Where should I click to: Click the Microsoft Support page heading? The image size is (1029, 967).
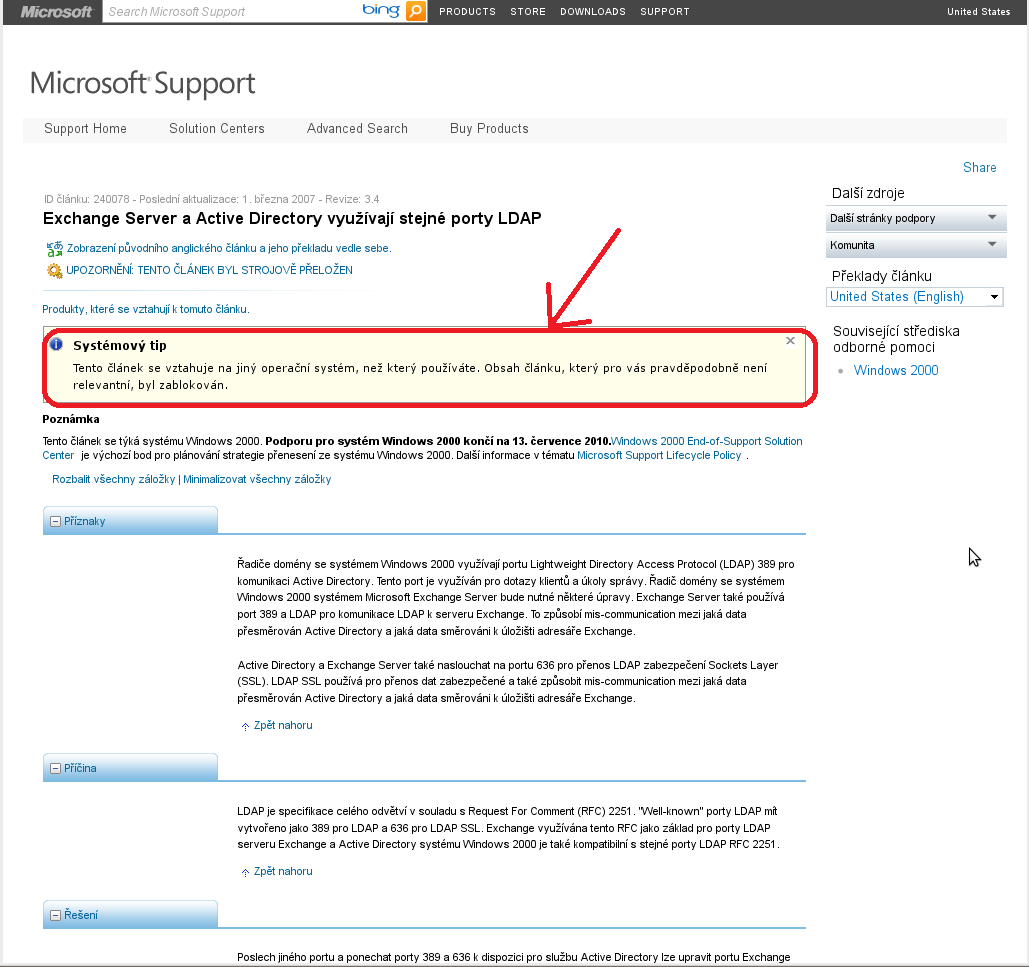[x=142, y=84]
